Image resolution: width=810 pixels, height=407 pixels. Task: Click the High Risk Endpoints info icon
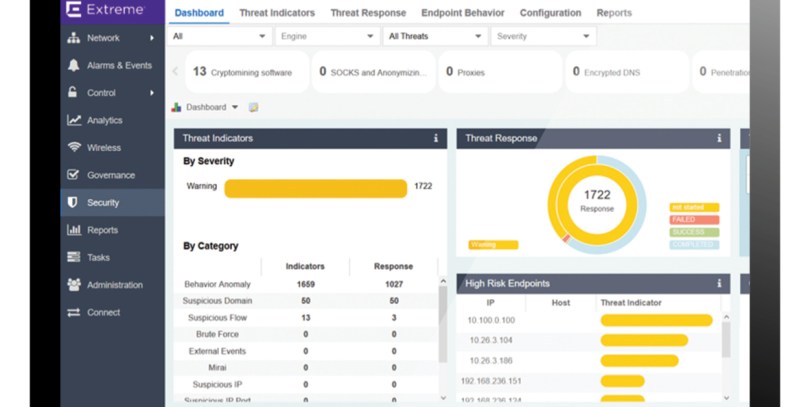(719, 283)
